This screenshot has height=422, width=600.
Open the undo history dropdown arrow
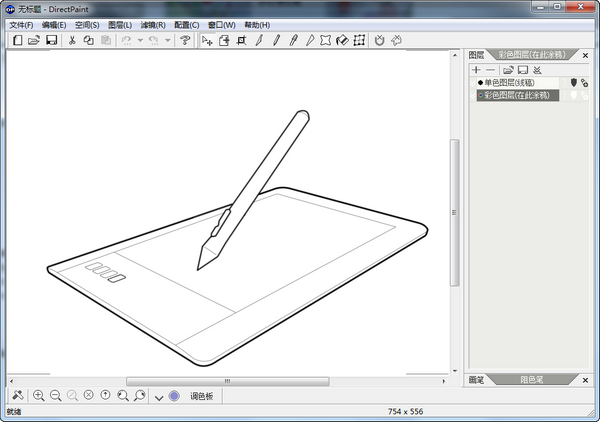[140, 41]
